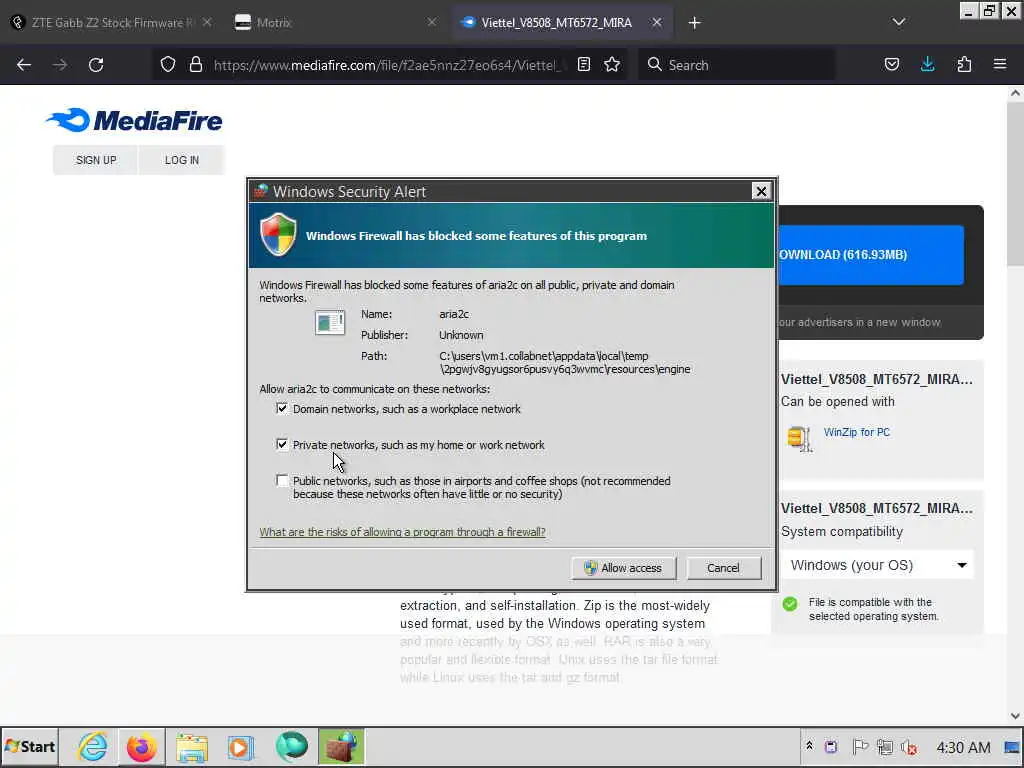1024x768 pixels.
Task: Open Firefox application hamburger menu
Action: click(1000, 65)
